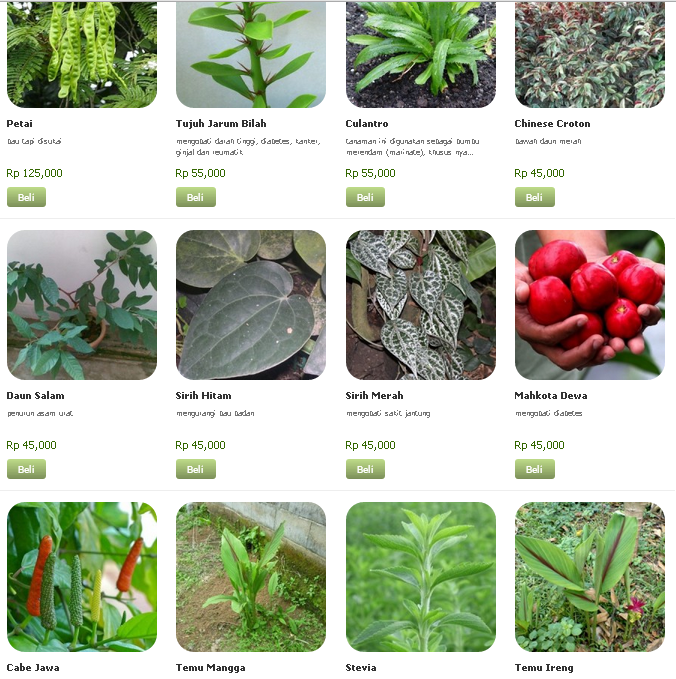Add Chinese Croton via Beli button
Image resolution: width=676 pixels, height=679 pixels.
point(534,197)
